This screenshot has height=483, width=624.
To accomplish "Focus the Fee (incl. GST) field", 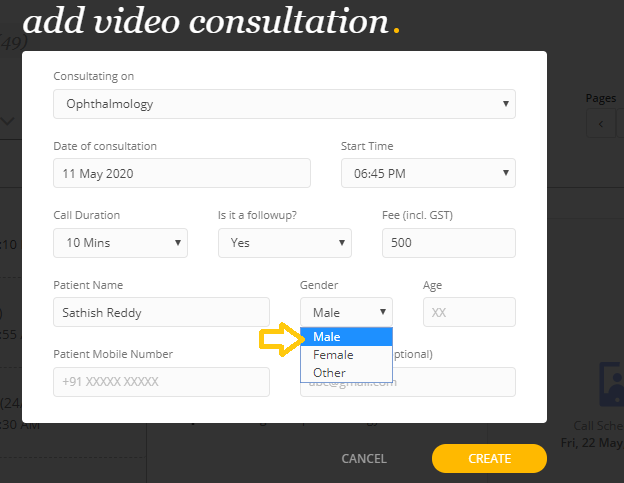I will coord(448,242).
